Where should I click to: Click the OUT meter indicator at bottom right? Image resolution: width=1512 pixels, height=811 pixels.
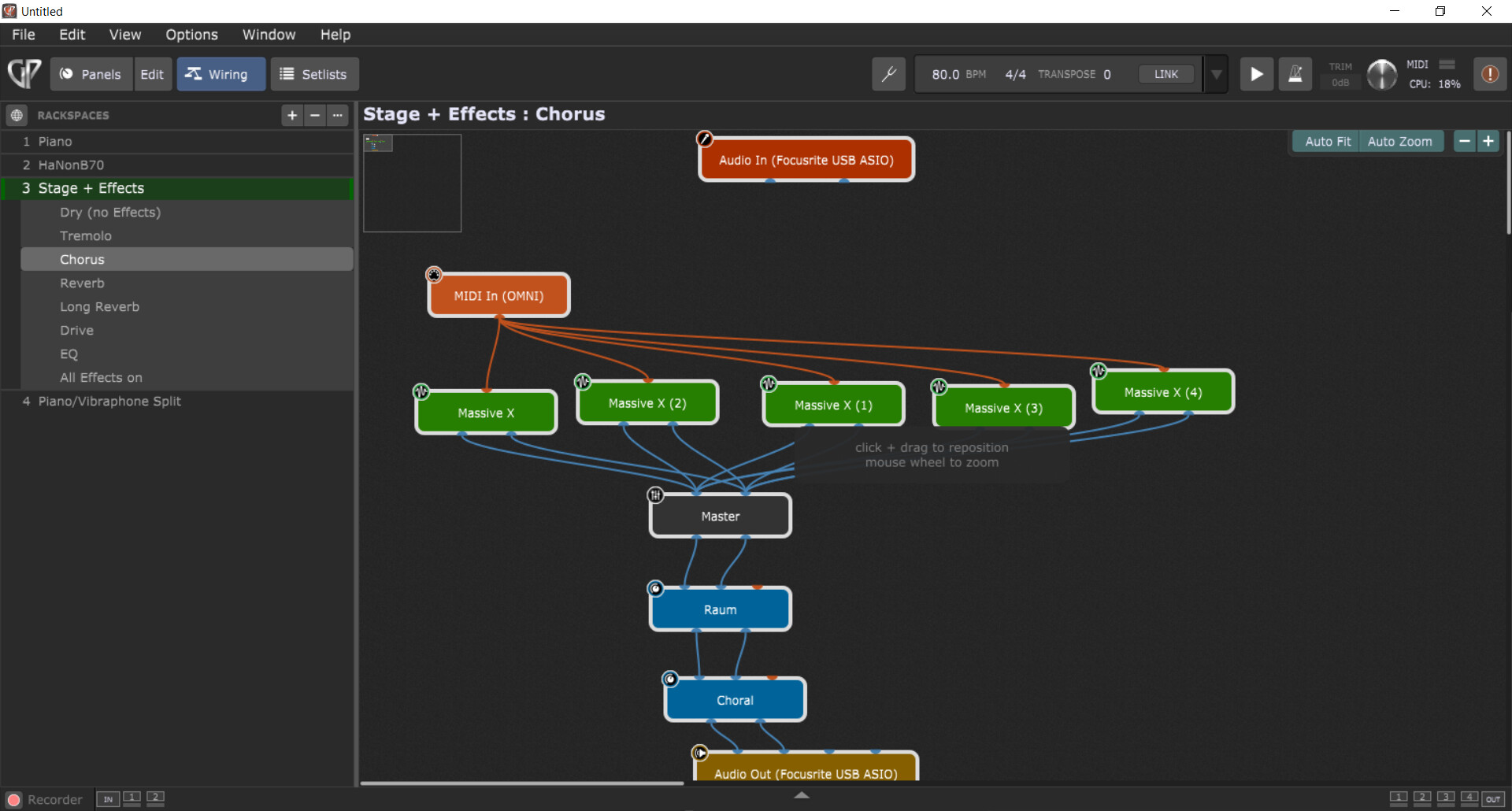1493,799
